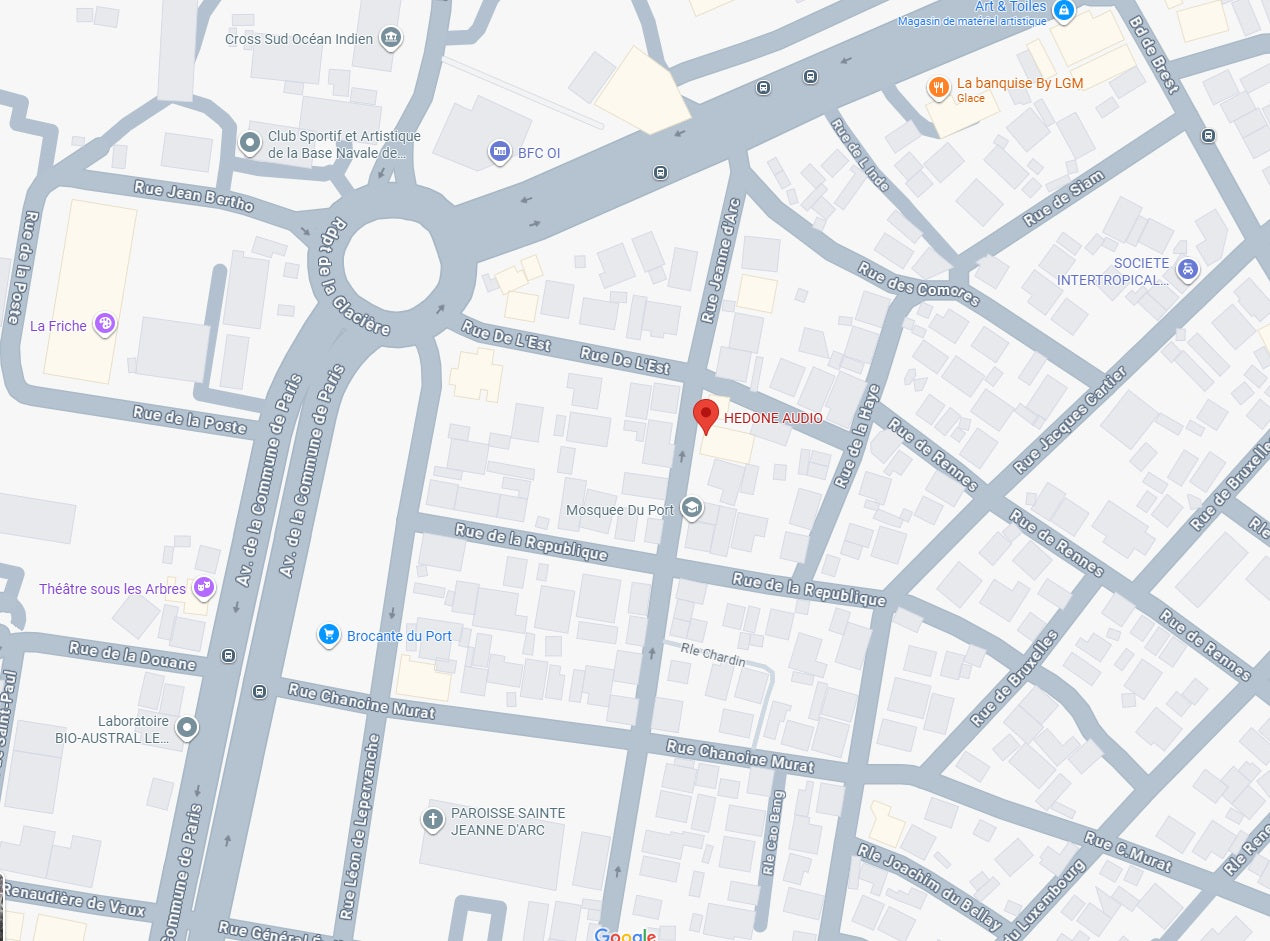1270x941 pixels.
Task: Click the Brocante du Port shopping cart icon
Action: 328,635
